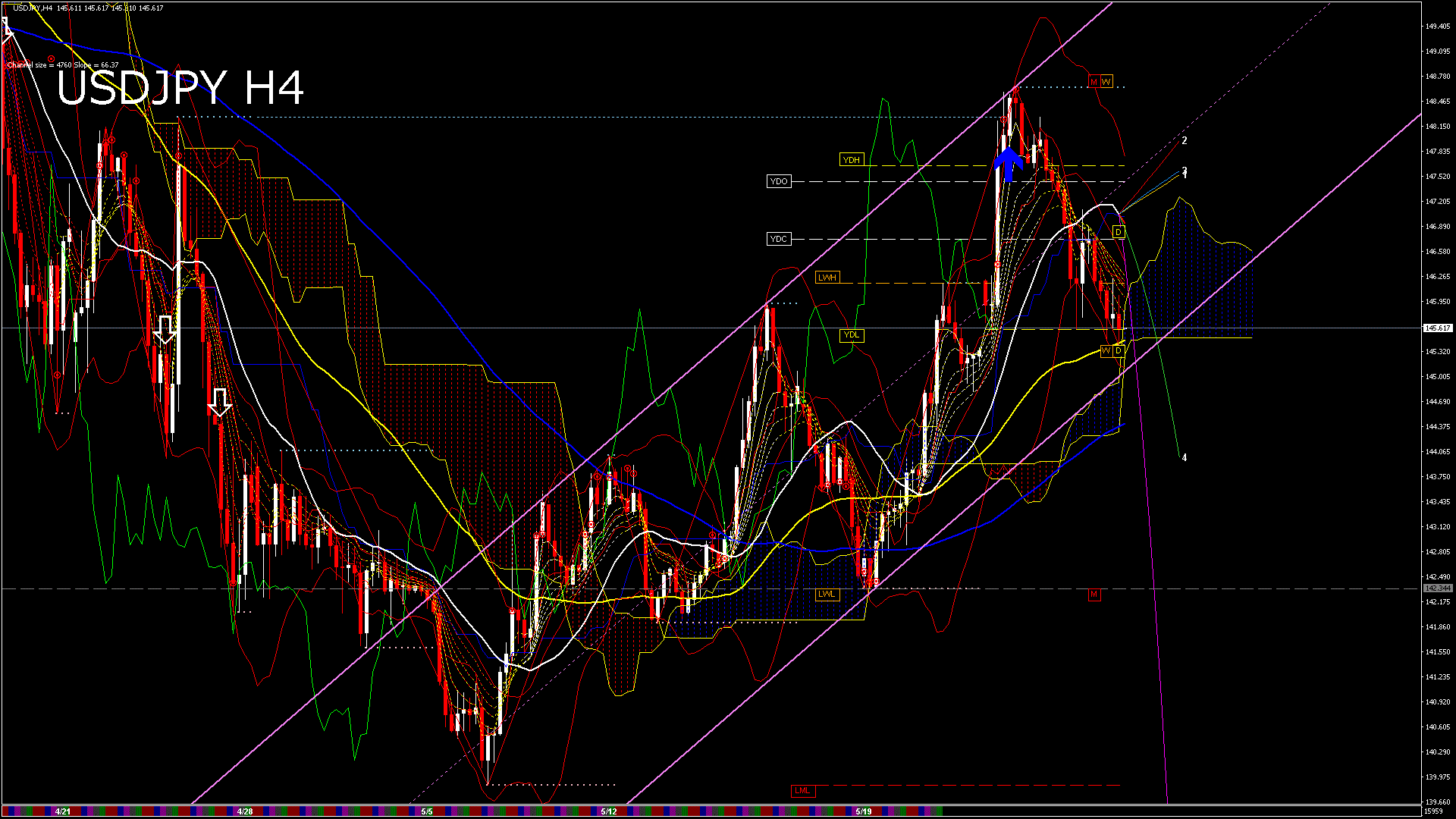The image size is (1456, 819).
Task: Click the upper white down arrow marker
Action: (x=165, y=330)
